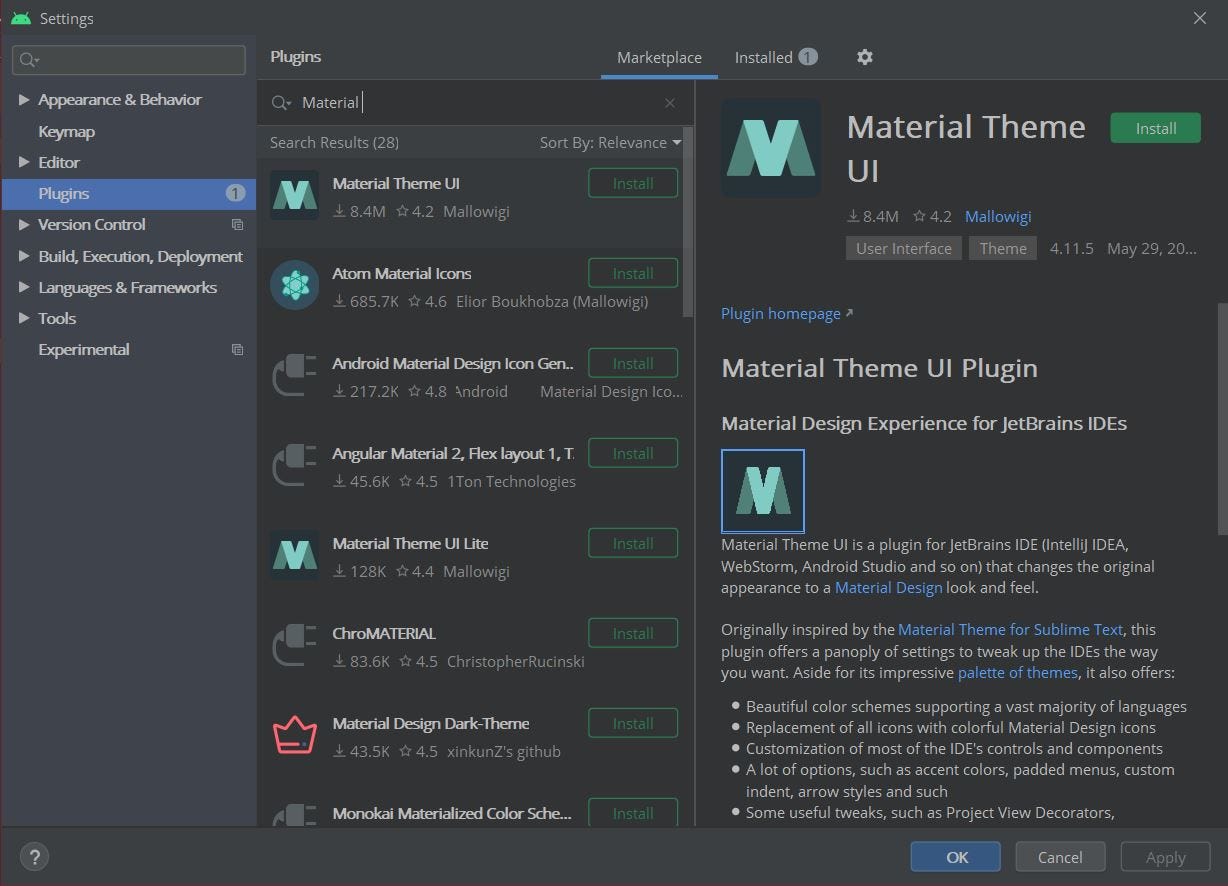Click the magnifier icon in the plugin search
The height and width of the screenshot is (886, 1228).
(x=281, y=103)
